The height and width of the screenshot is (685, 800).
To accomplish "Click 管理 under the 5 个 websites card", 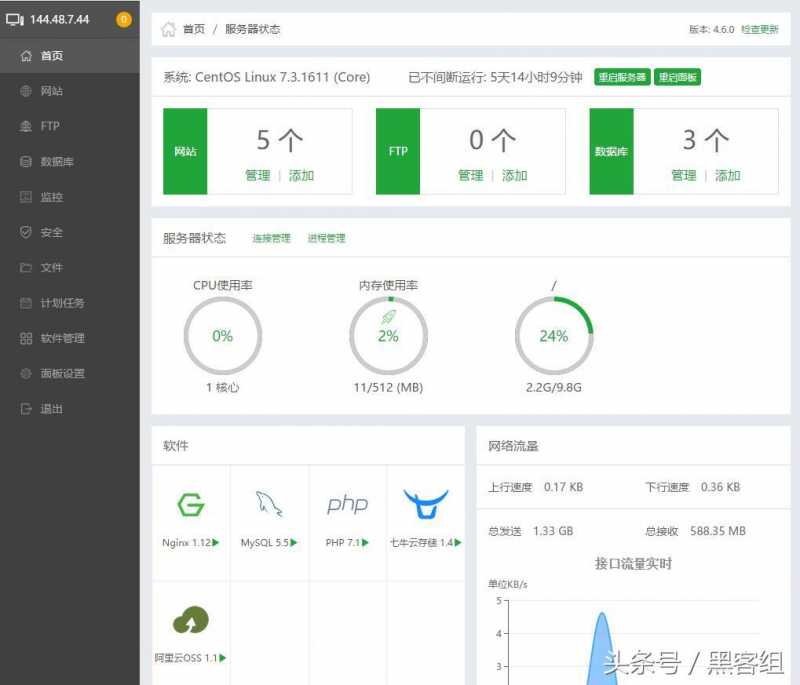I will click(x=258, y=175).
